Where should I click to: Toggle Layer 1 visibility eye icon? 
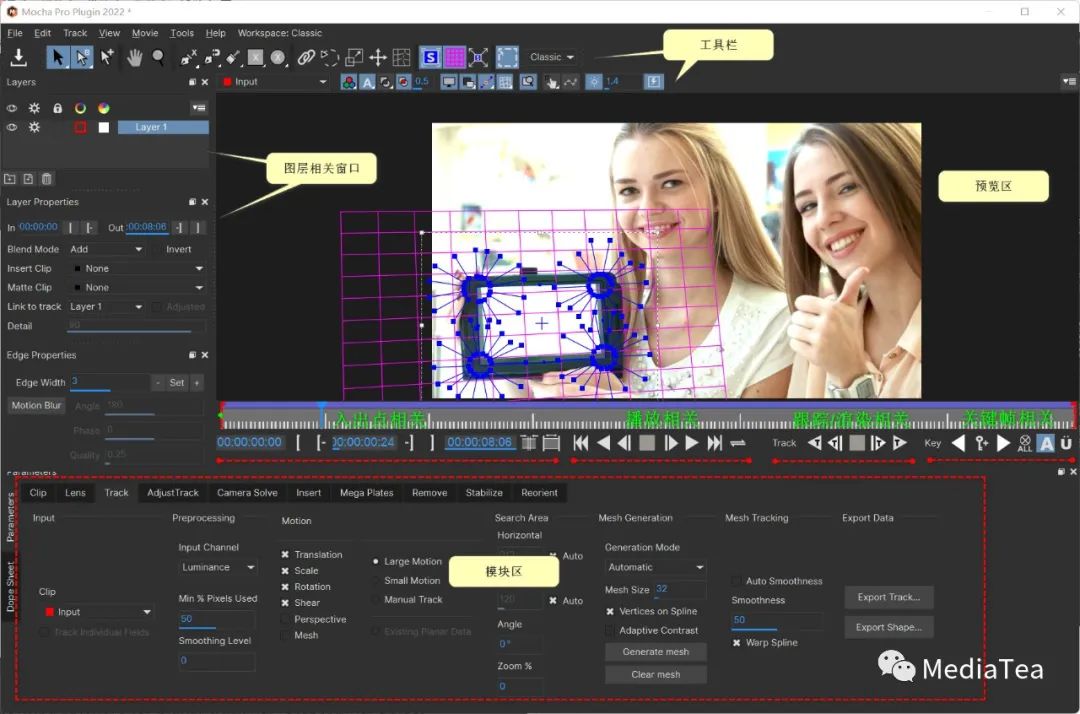point(12,127)
